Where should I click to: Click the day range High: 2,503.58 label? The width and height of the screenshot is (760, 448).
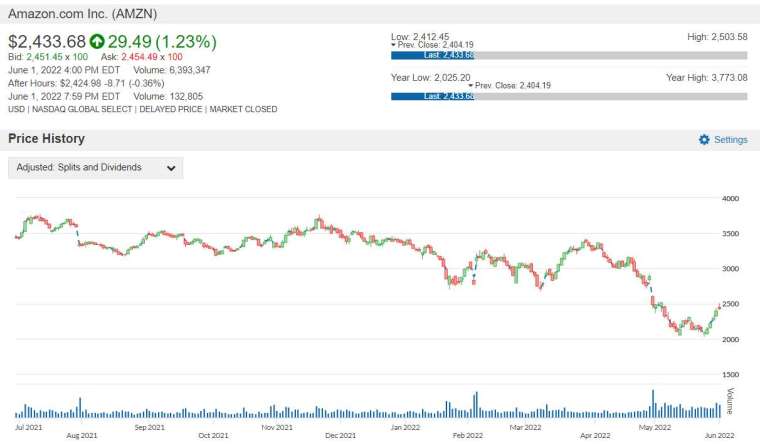pos(717,36)
